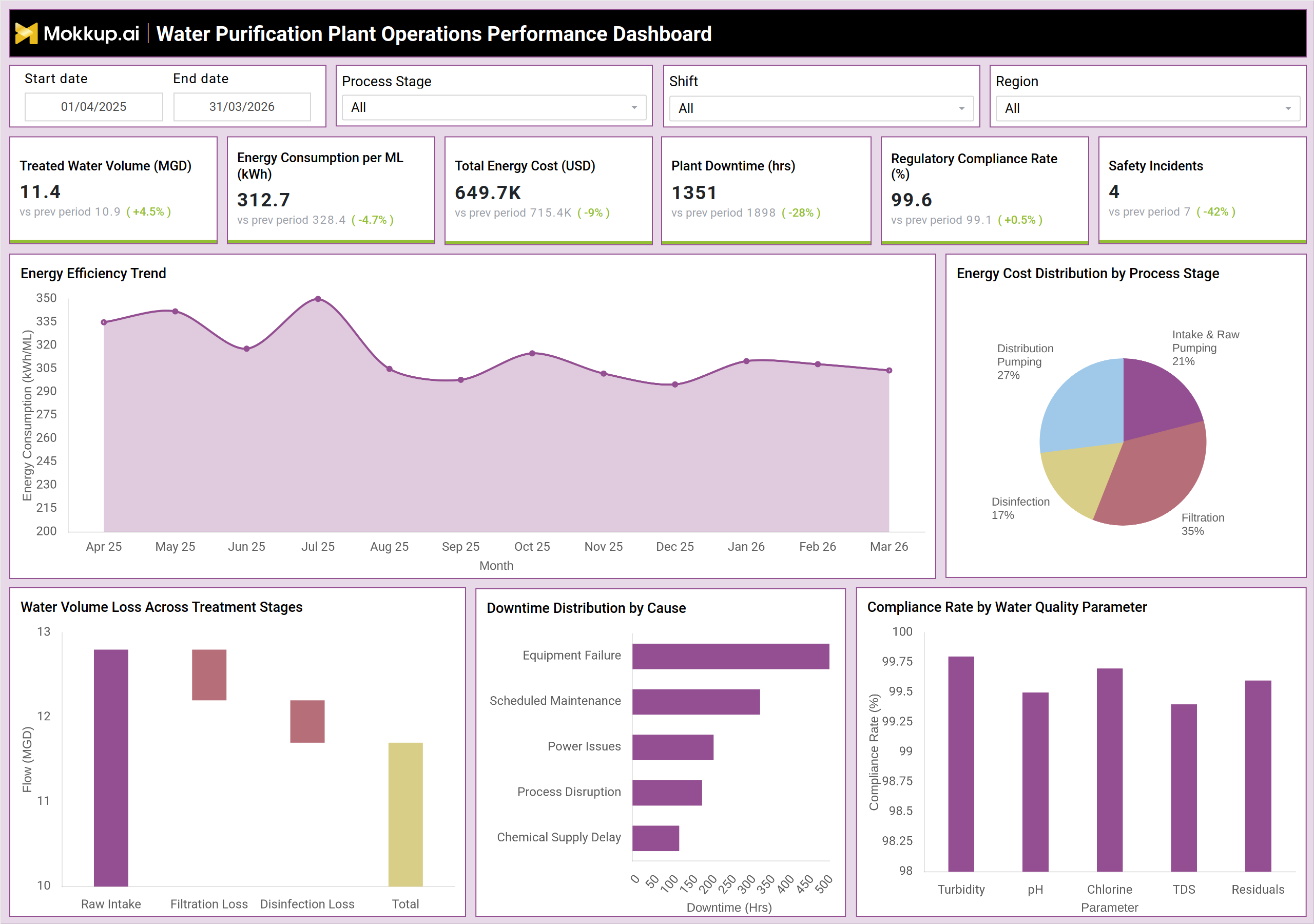Click the Regulatory Compliance Rate value 99.6
This screenshot has width=1314, height=924.
[912, 200]
